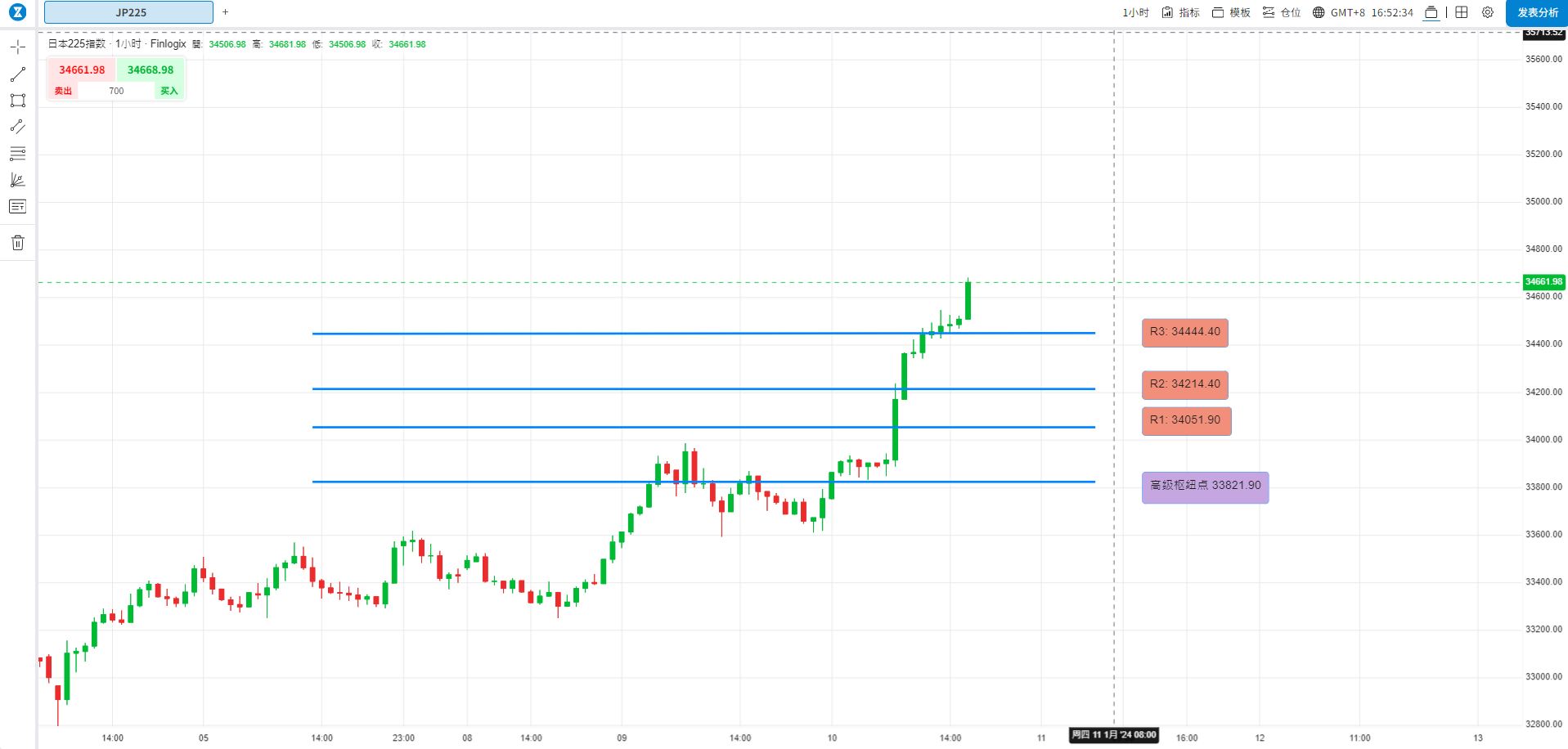
Task: Select the Fibonacci retracement lines tool
Action: coord(17,154)
